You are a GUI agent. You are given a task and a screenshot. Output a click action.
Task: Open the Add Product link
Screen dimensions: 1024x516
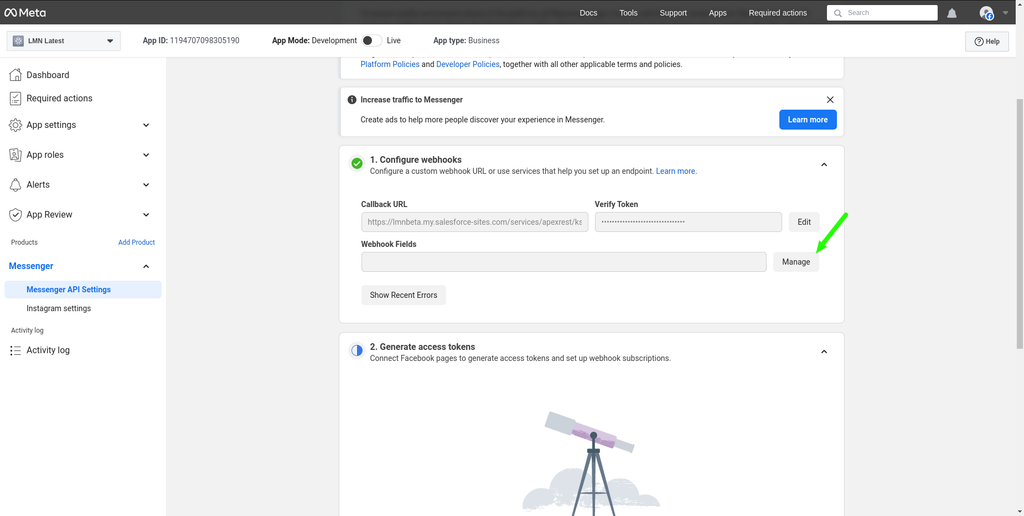point(136,242)
